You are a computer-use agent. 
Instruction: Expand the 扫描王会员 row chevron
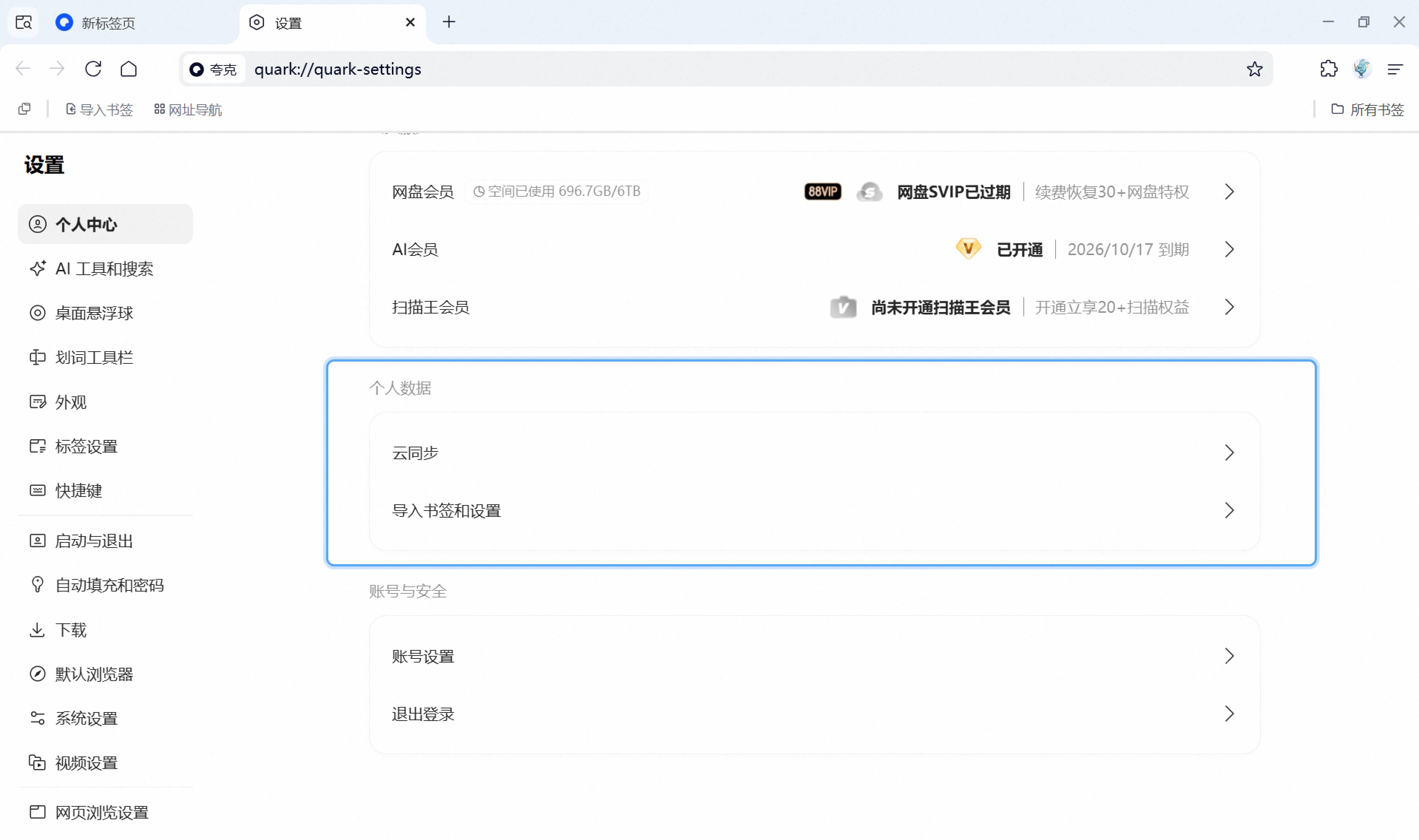tap(1229, 307)
